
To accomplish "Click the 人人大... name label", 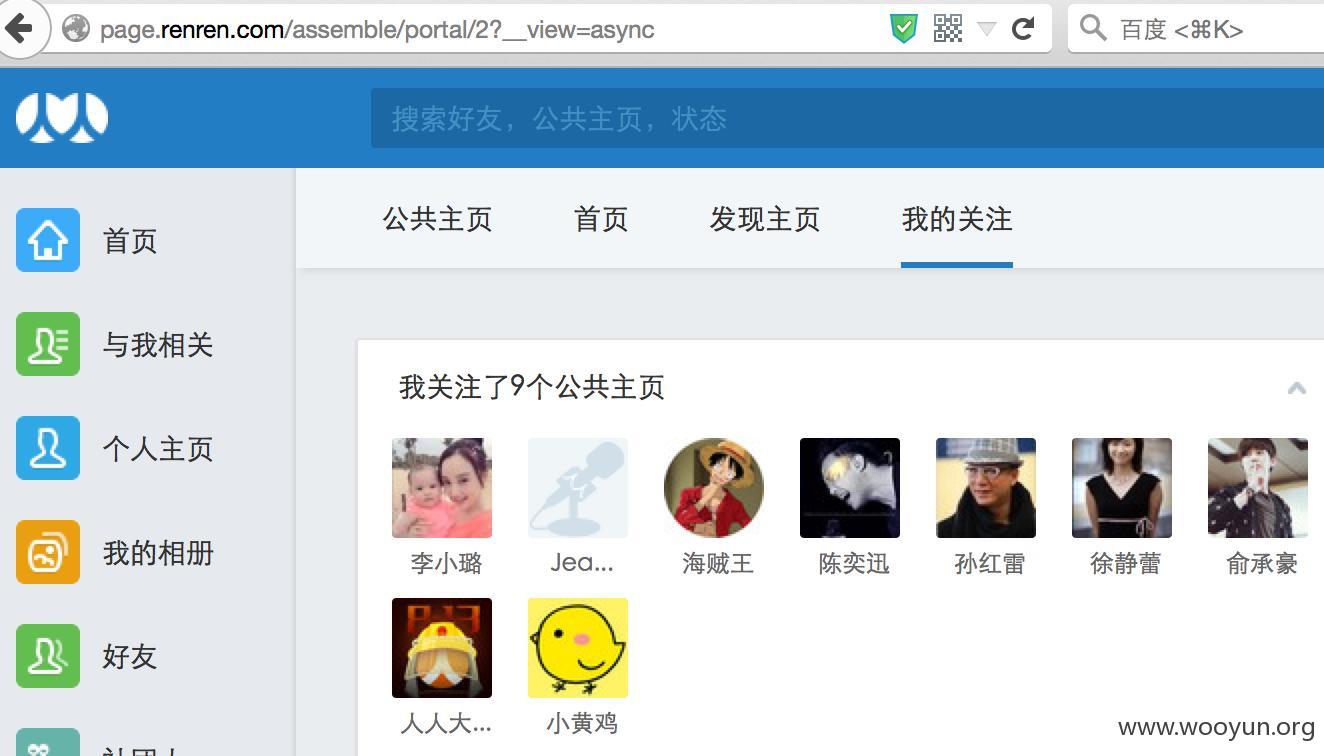I will point(446,723).
